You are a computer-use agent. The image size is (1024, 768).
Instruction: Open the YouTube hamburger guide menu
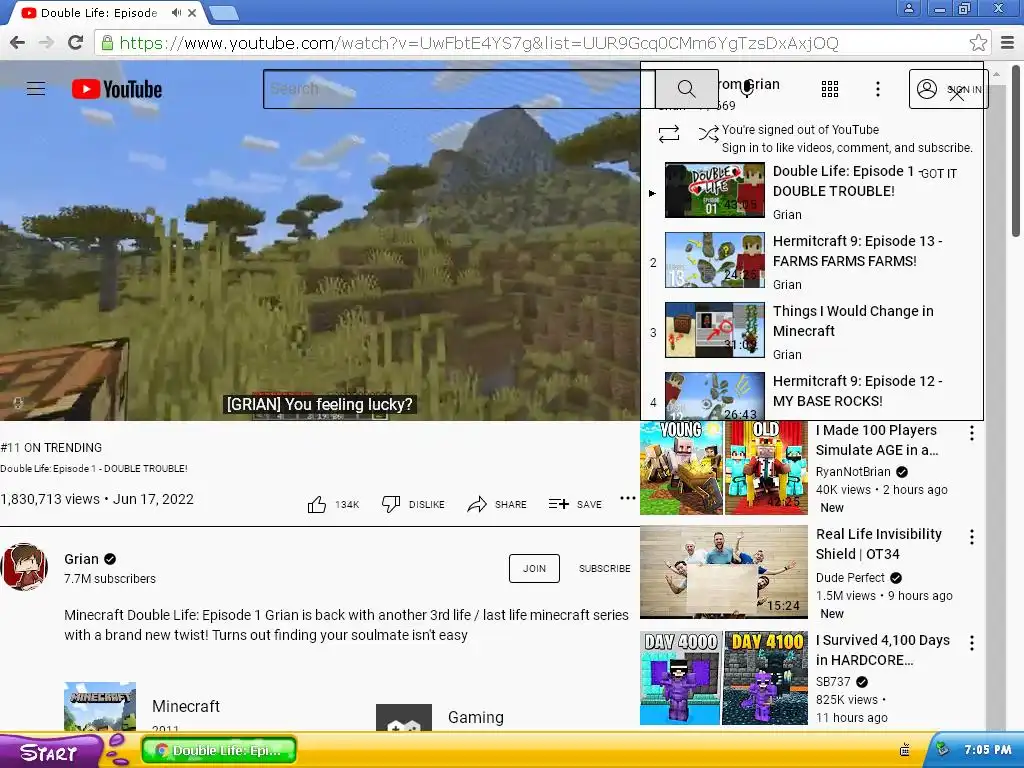point(36,88)
